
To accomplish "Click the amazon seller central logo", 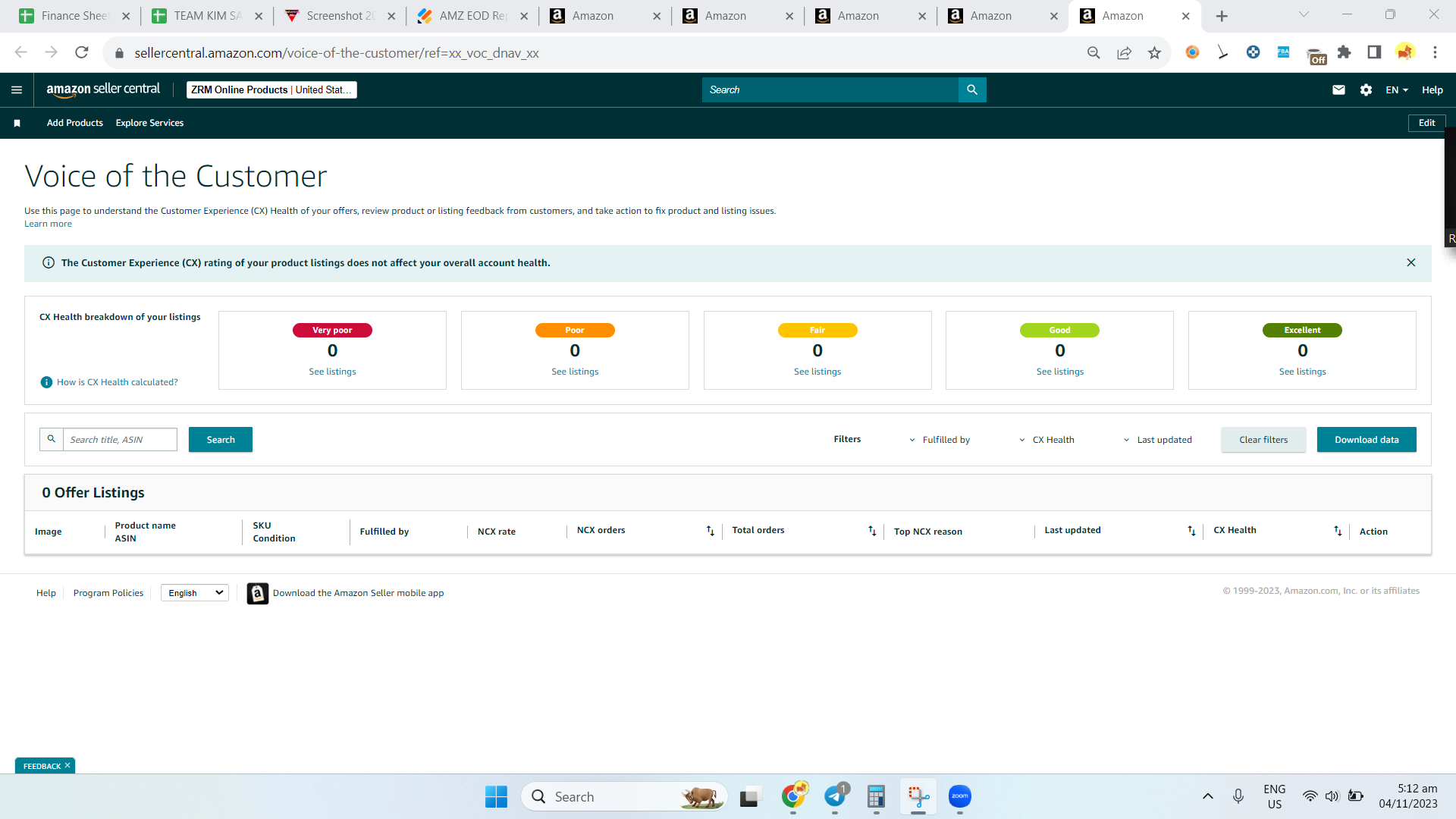I will coord(103,89).
